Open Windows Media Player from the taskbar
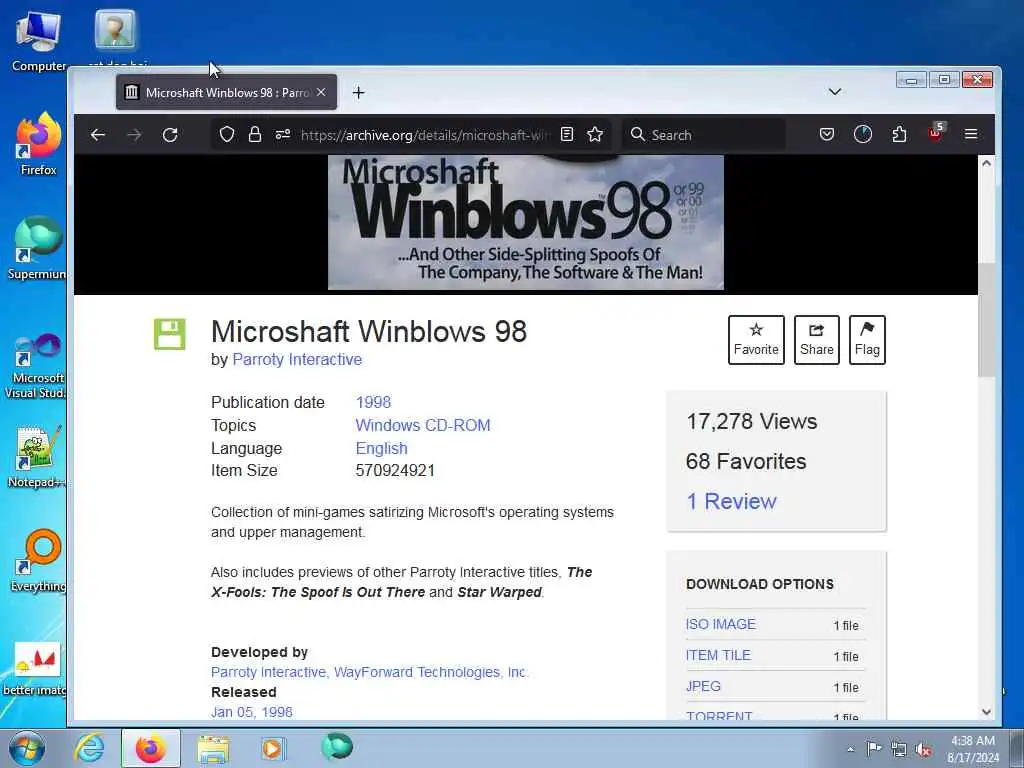Viewport: 1024px width, 768px height. (x=274, y=748)
